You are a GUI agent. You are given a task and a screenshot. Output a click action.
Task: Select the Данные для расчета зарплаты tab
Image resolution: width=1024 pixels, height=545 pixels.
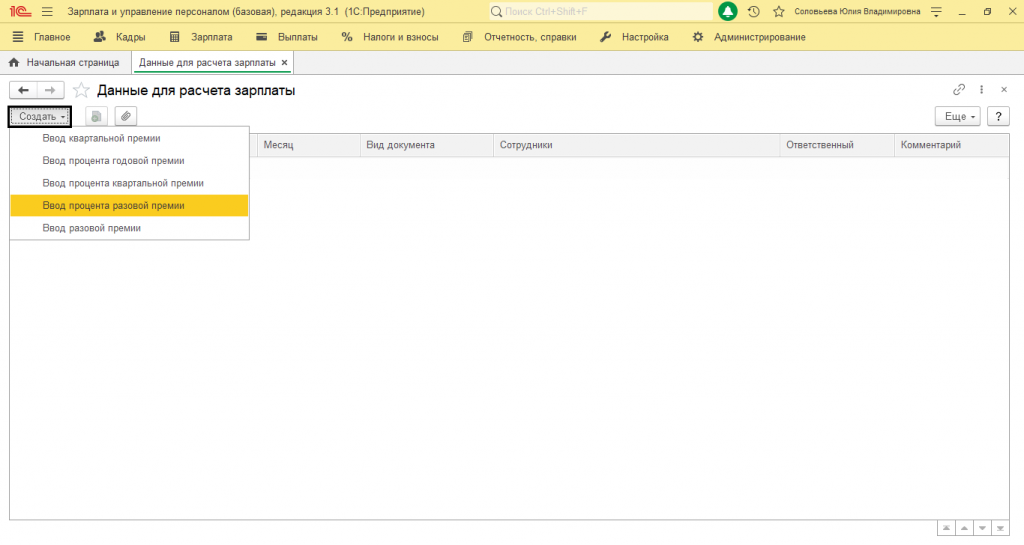[x=207, y=63]
